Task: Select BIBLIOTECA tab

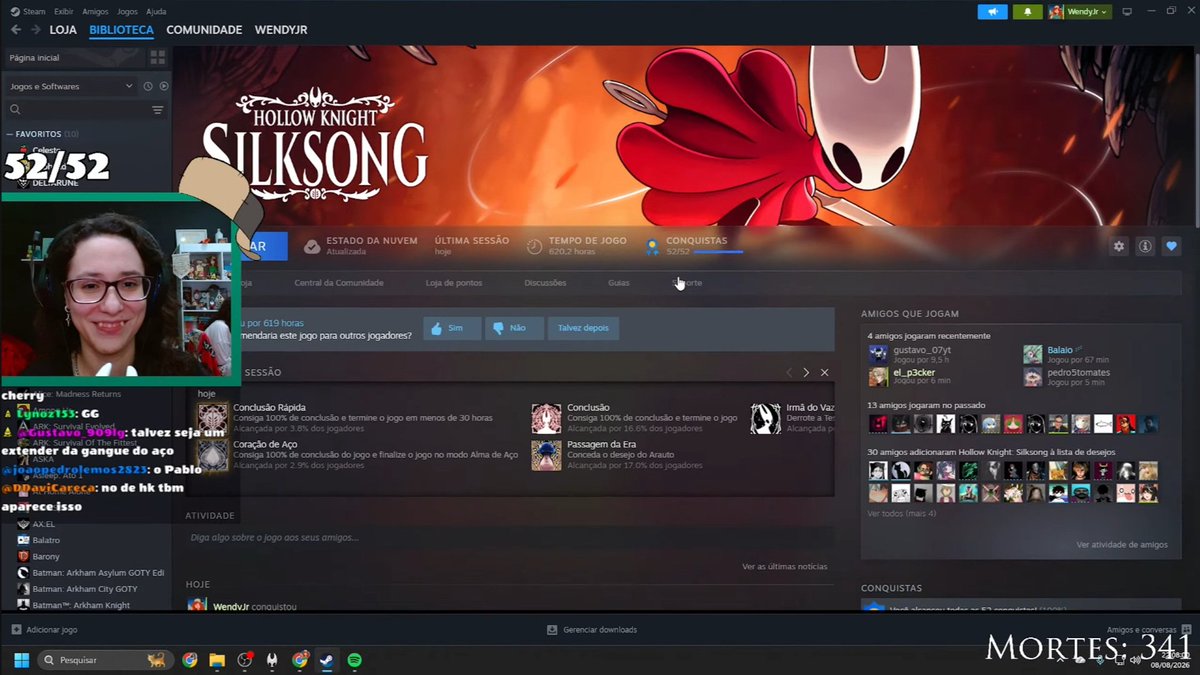Action: pos(121,30)
